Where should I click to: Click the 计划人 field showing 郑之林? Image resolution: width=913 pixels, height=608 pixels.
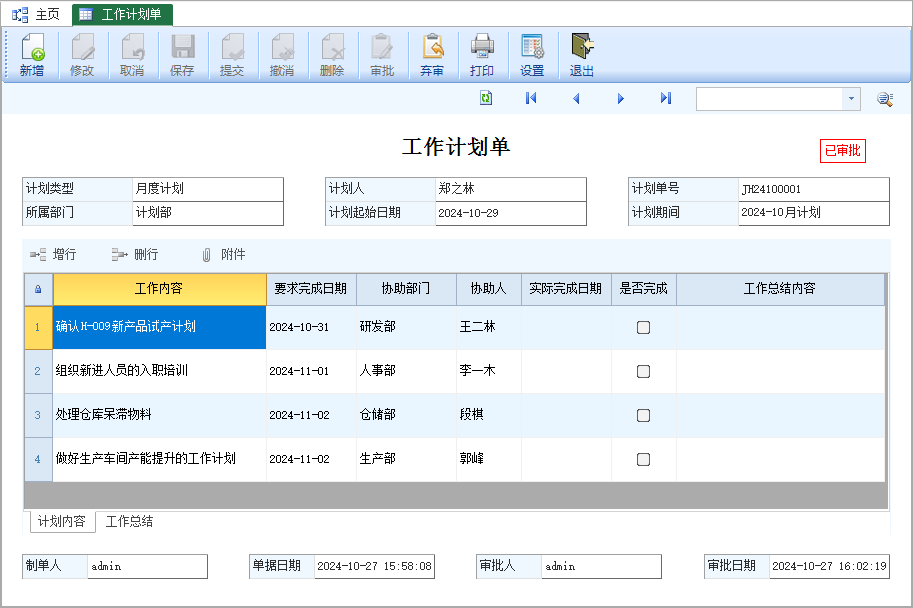[511, 189]
